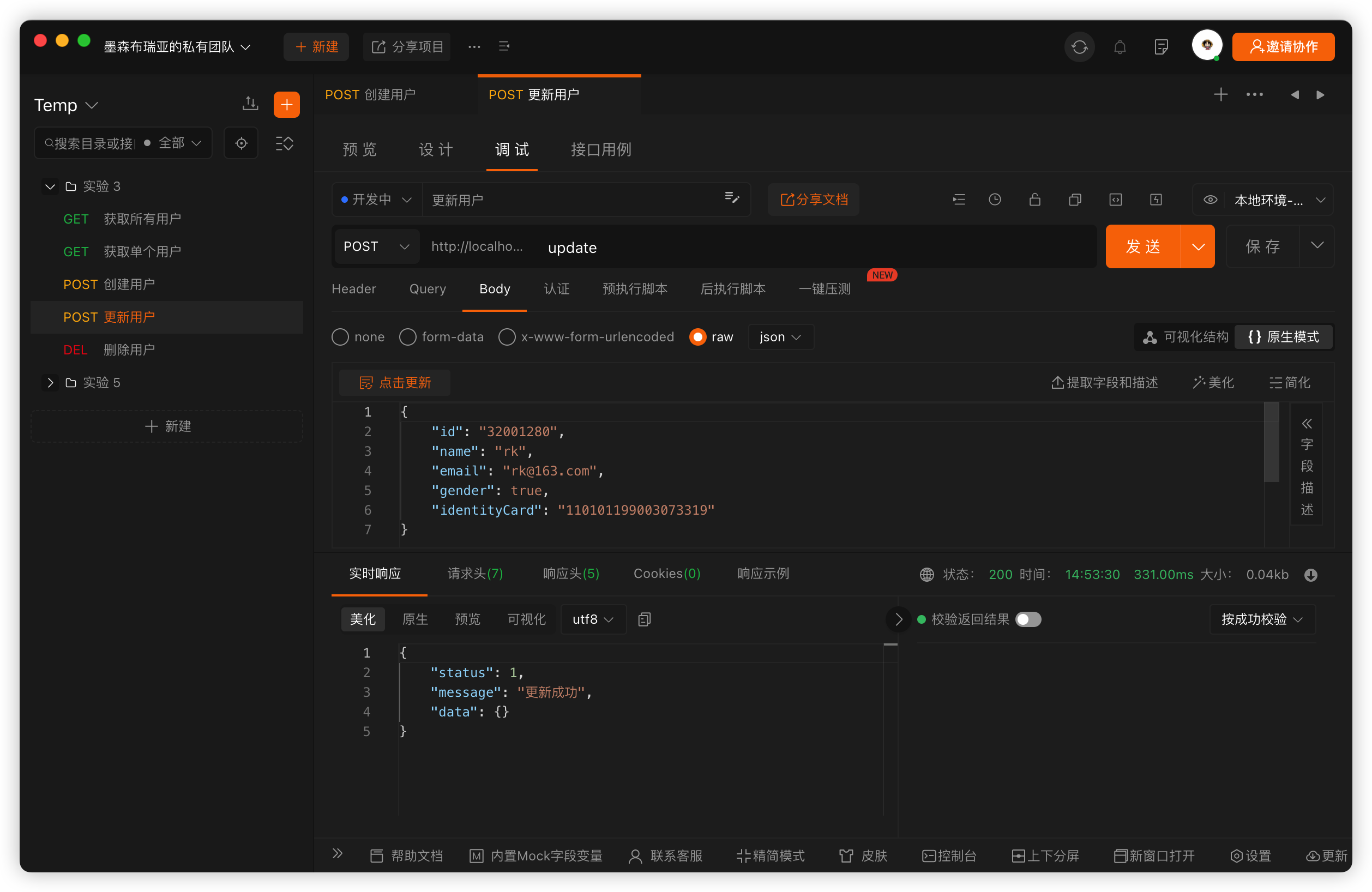Click the lock icon in the request toolbar

1035,200
